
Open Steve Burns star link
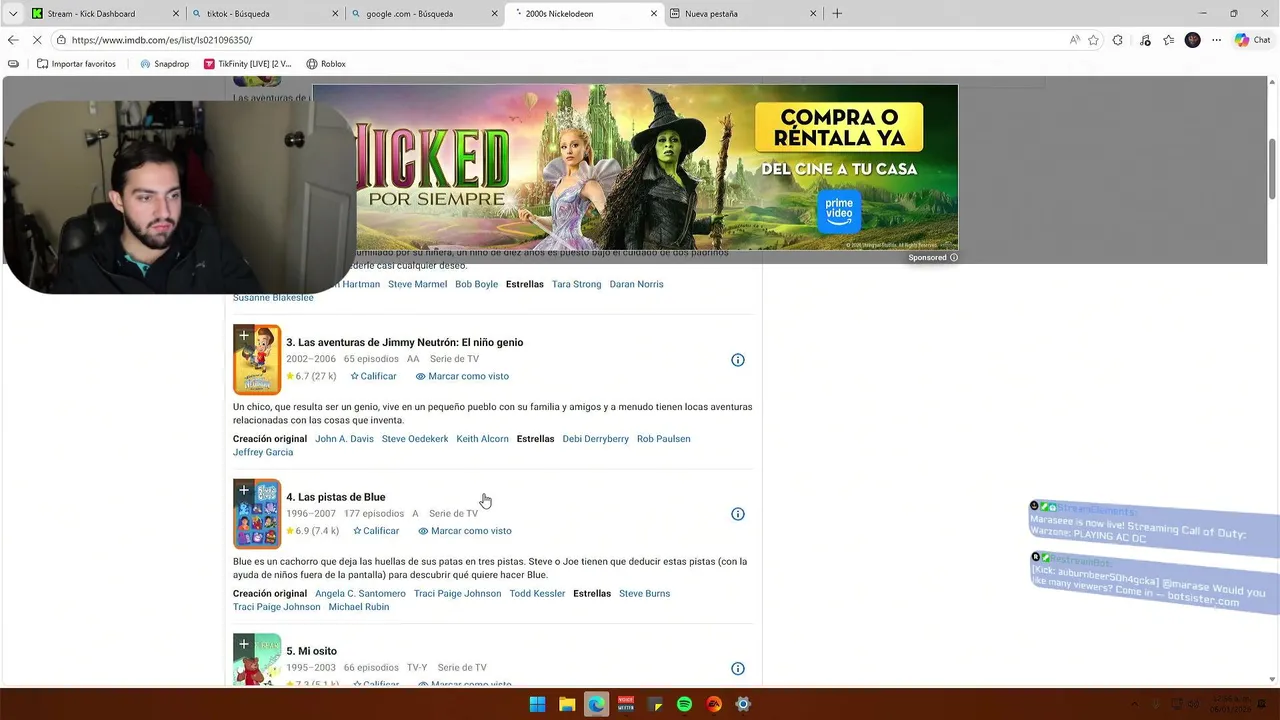pos(644,593)
